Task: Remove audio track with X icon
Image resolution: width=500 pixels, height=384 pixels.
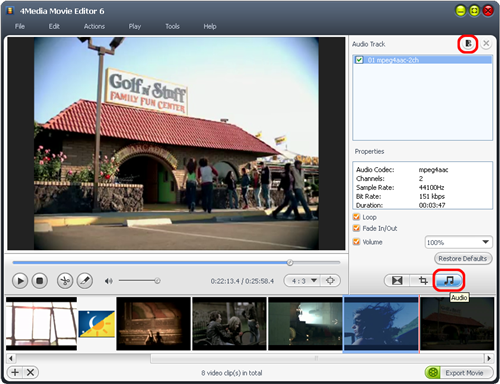Action: (486, 43)
